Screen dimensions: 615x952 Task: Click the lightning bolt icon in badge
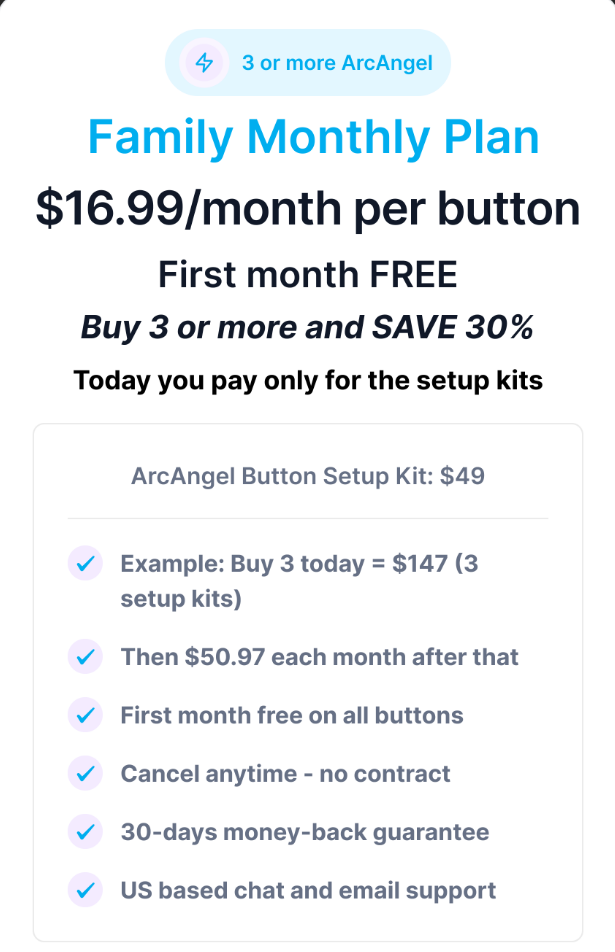click(x=204, y=63)
